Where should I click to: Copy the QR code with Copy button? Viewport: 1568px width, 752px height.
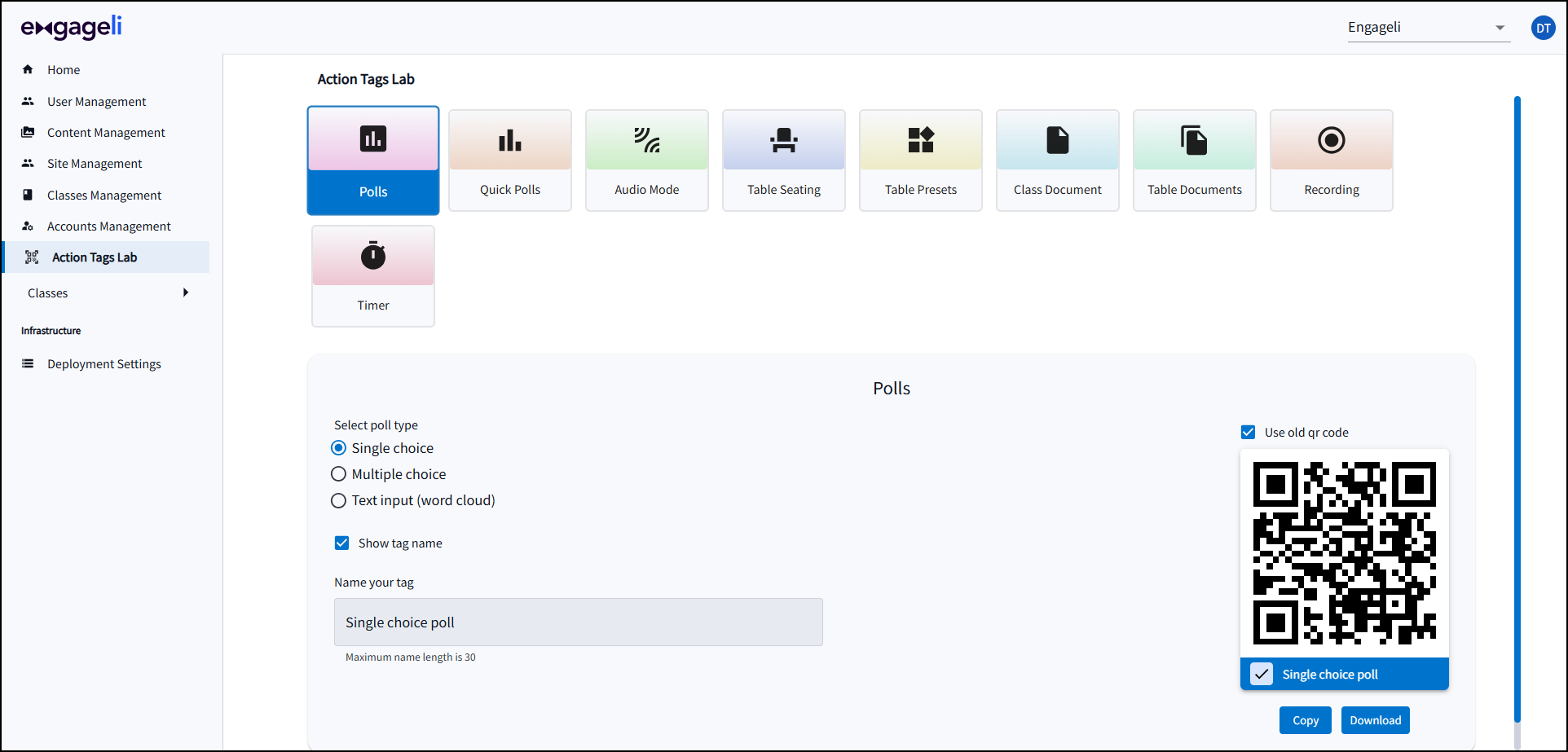tap(1306, 720)
